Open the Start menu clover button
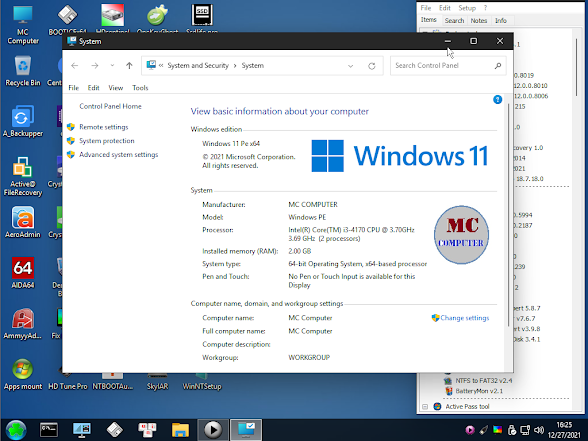This screenshot has width=588, height=441. coord(16,430)
